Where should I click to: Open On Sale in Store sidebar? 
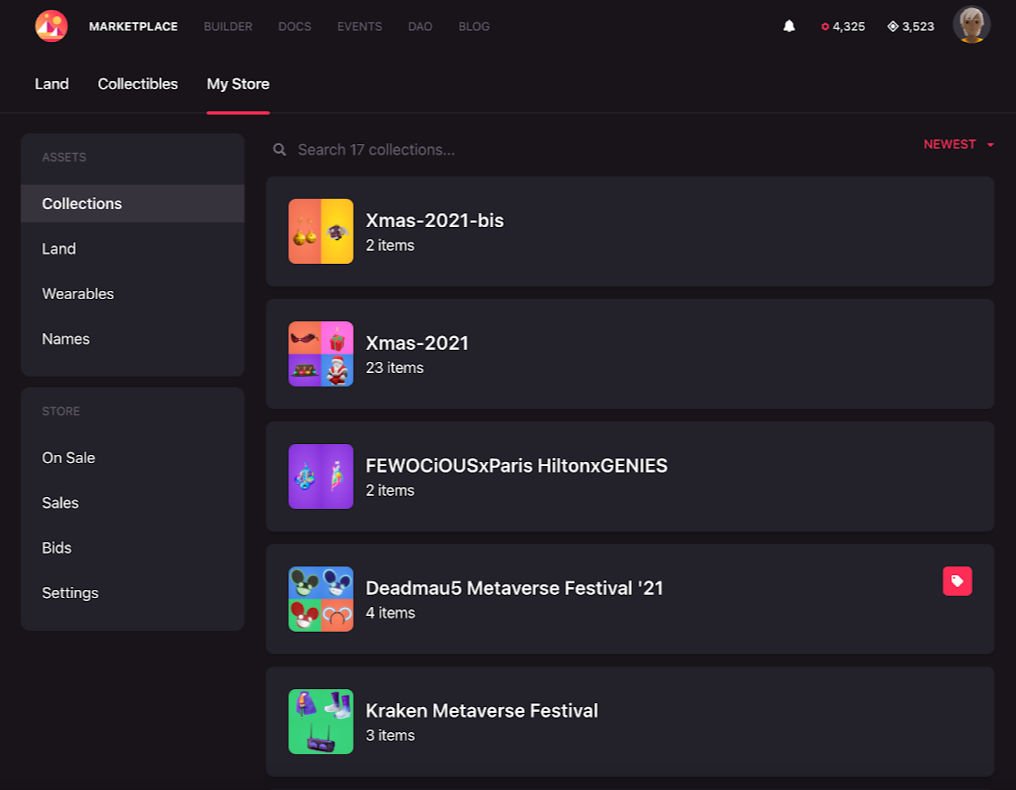(69, 458)
